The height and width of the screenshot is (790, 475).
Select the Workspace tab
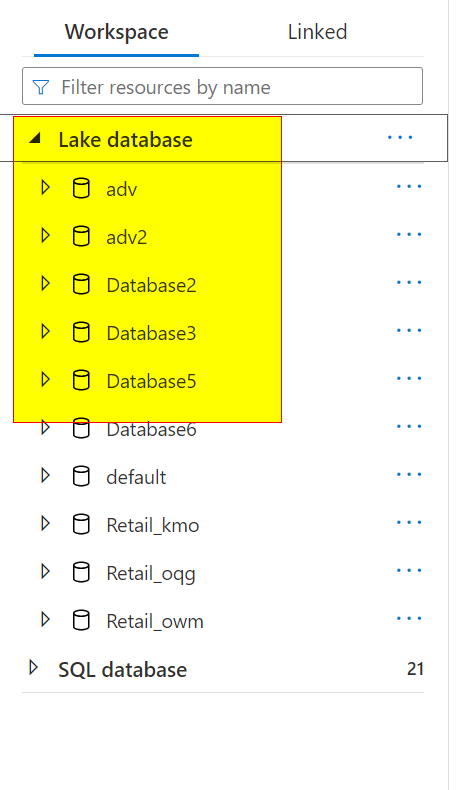pyautogui.click(x=116, y=32)
